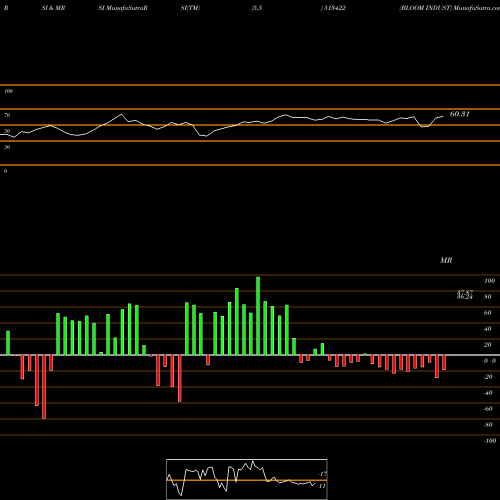The image size is (500, 500).
Task: Click the overlapping 36.24 value near MR axis
Action: pyautogui.click(x=465, y=297)
